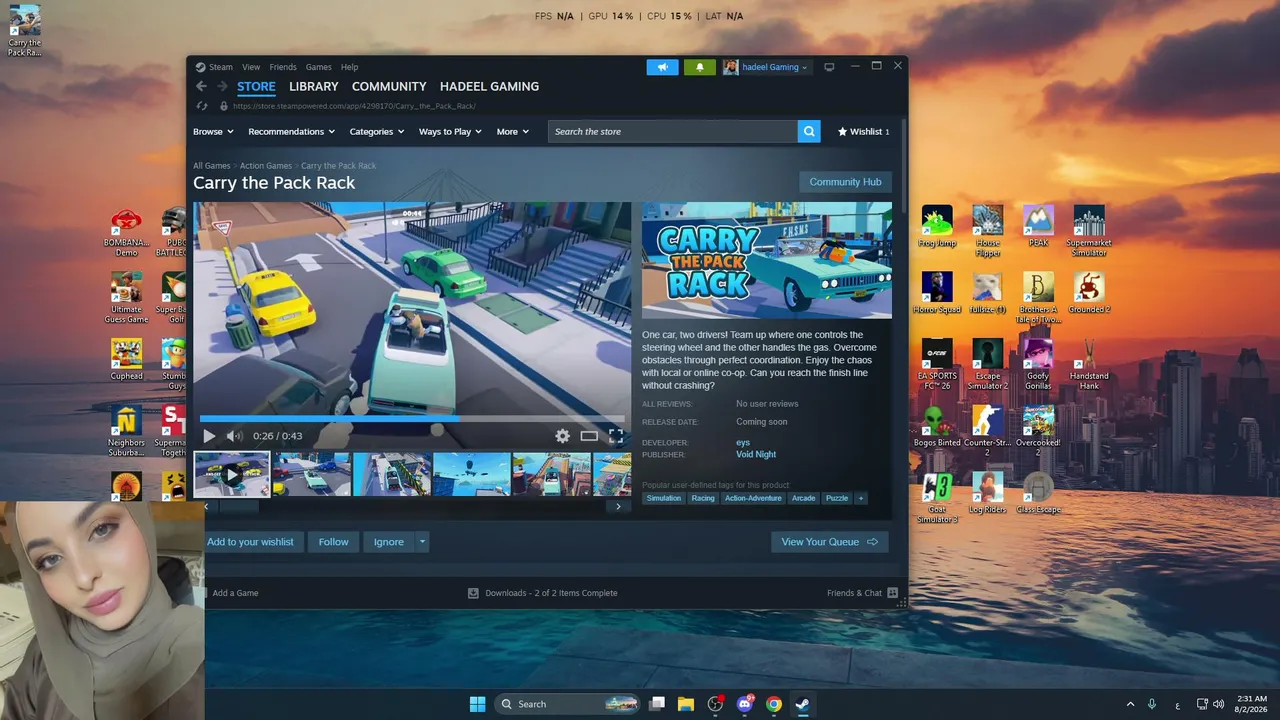Image resolution: width=1280 pixels, height=720 pixels.
Task: Select EA SPORTS FC 26 desktop icon
Action: (x=937, y=365)
